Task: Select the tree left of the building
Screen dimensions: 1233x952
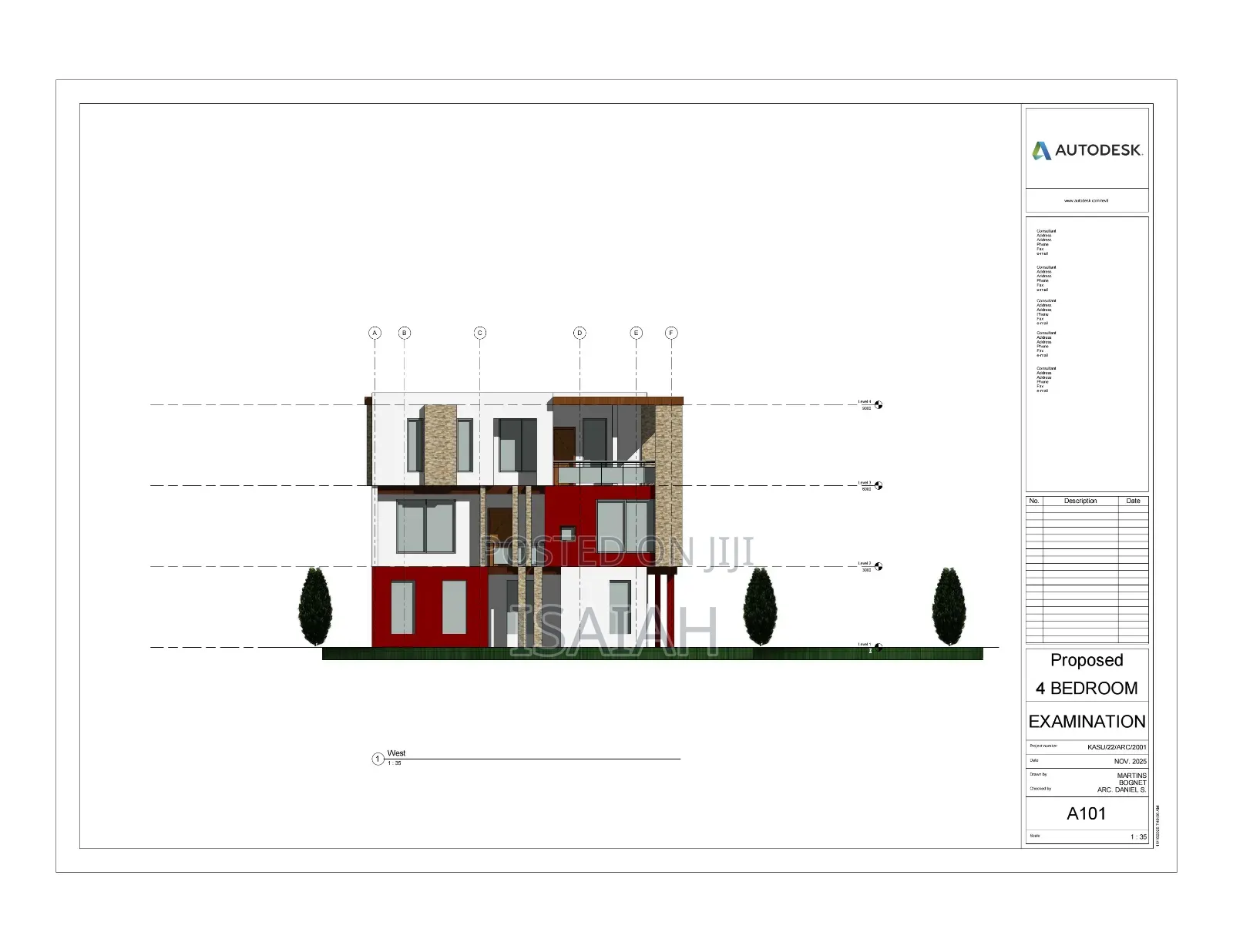Action: click(x=315, y=607)
